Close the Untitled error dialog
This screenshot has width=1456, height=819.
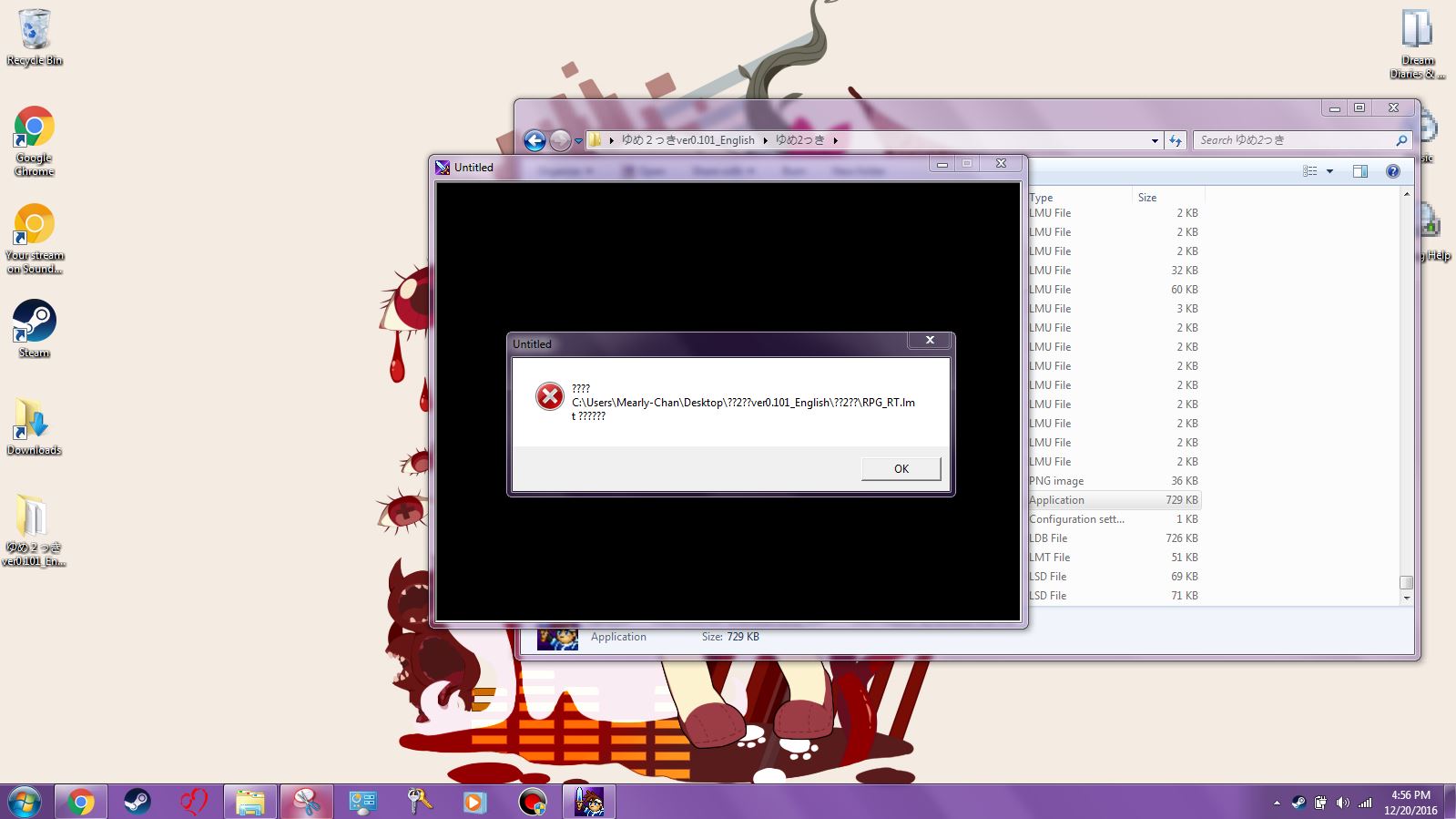tap(930, 340)
